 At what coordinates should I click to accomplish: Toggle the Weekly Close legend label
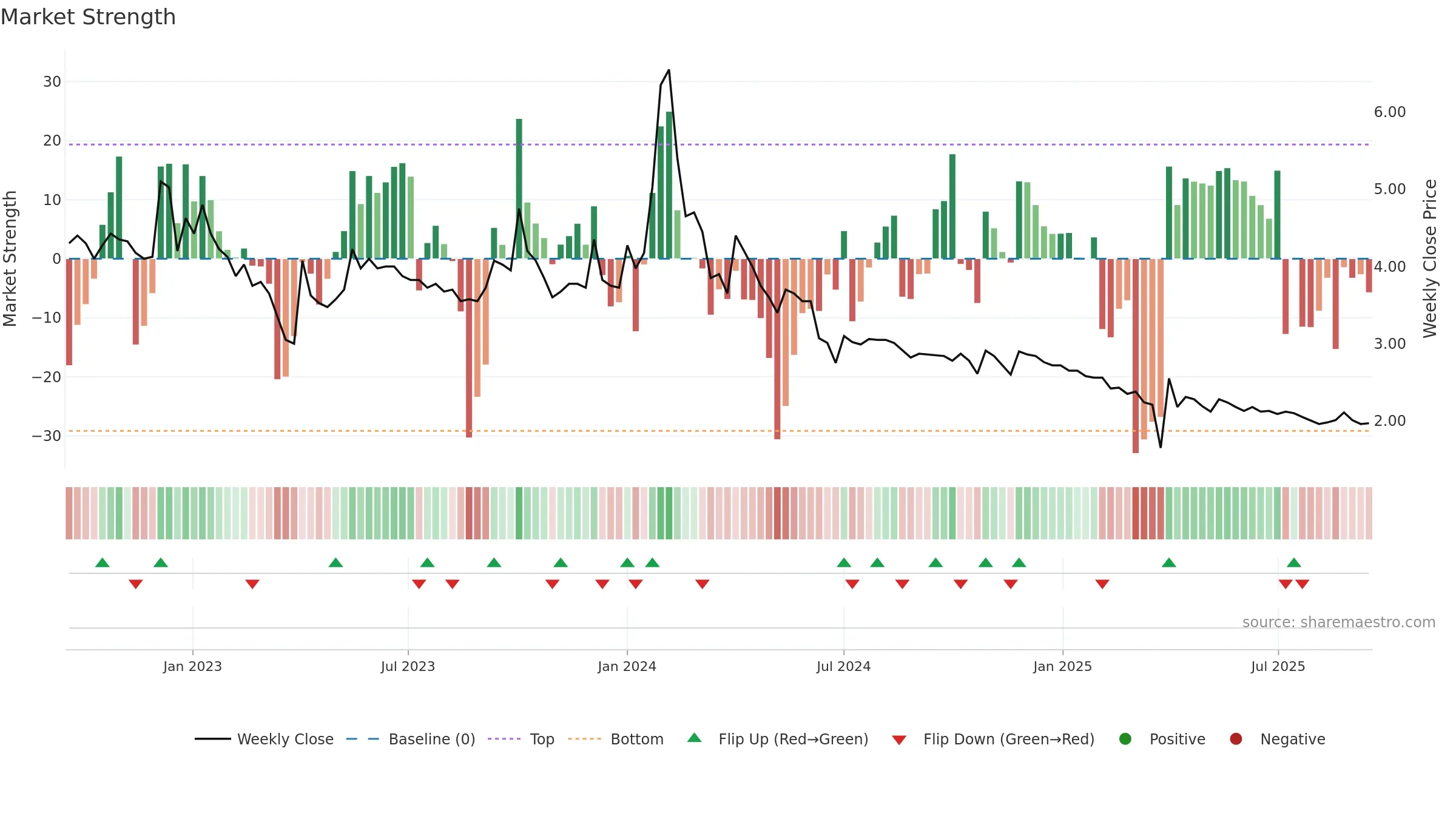pos(285,739)
